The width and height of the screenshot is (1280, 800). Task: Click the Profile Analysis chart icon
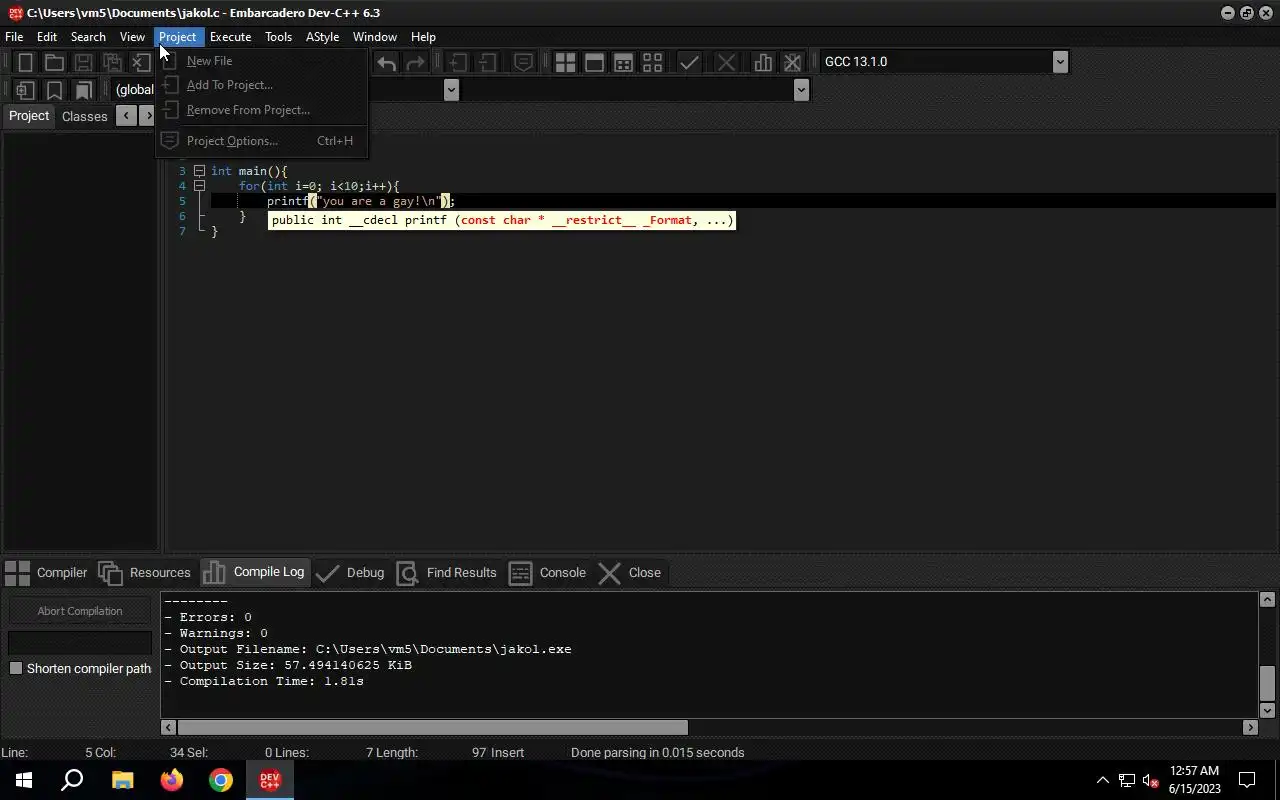(x=763, y=62)
